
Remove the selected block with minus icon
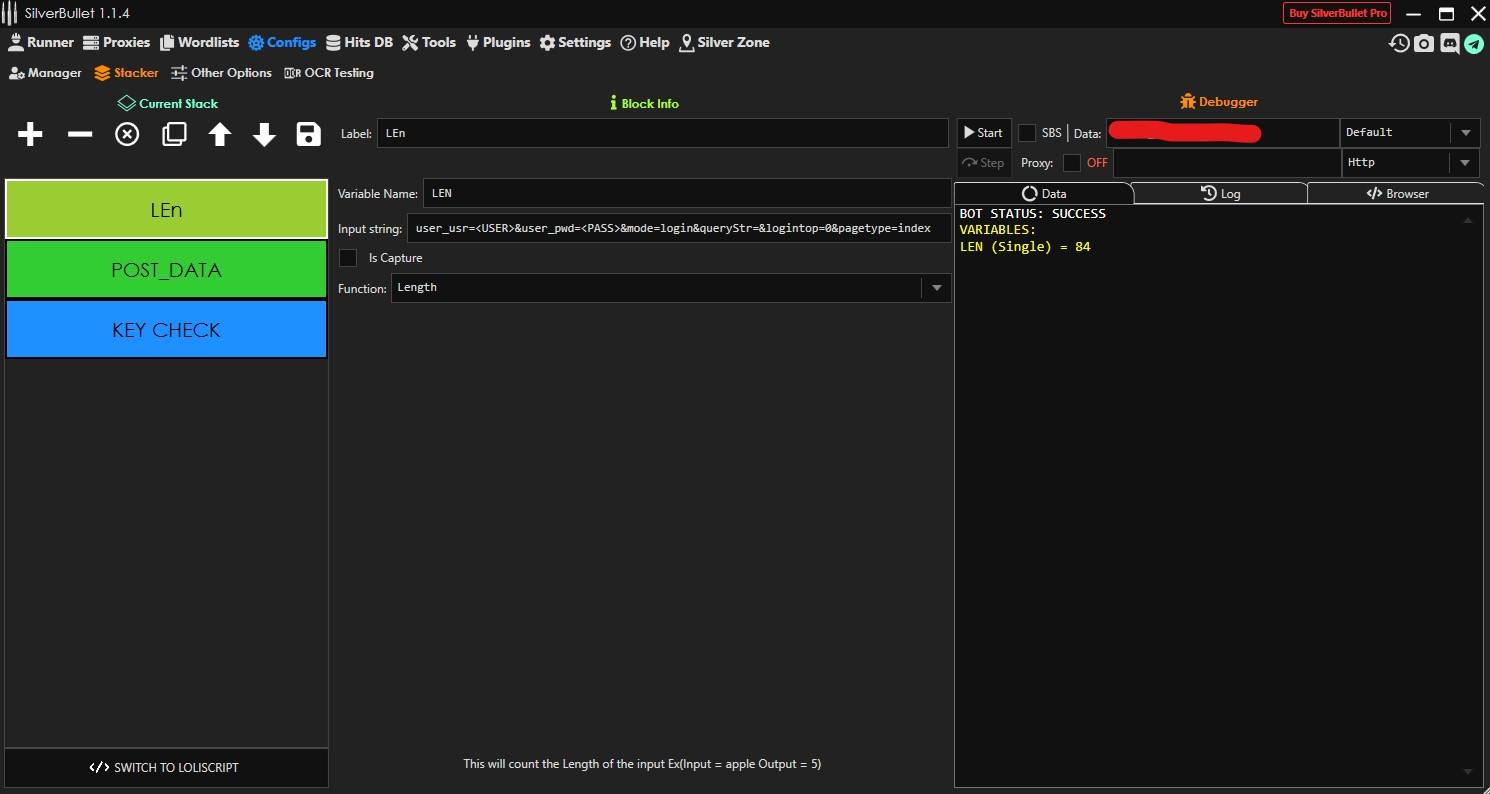point(79,134)
